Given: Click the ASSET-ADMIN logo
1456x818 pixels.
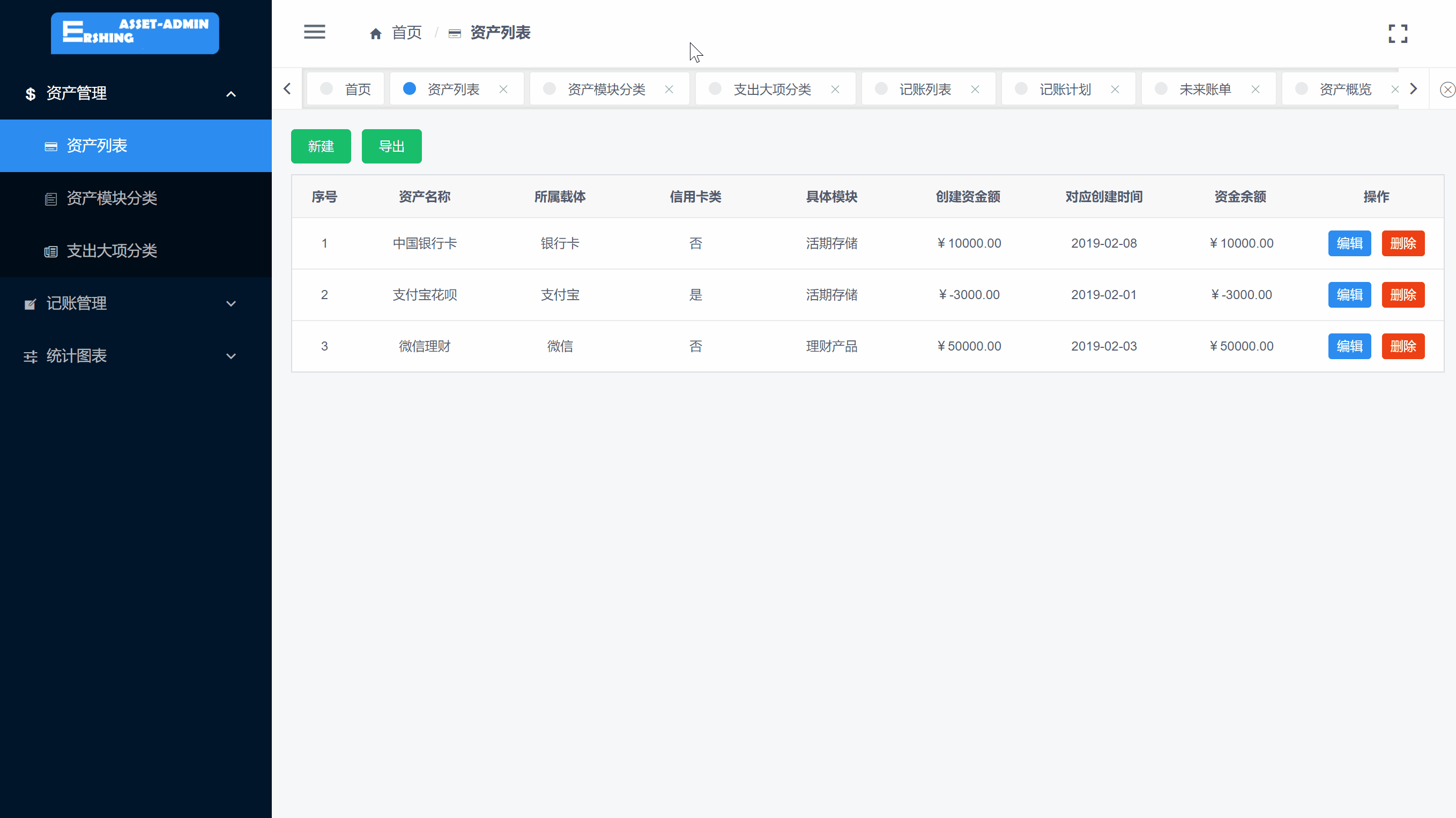Looking at the screenshot, I should [x=135, y=33].
